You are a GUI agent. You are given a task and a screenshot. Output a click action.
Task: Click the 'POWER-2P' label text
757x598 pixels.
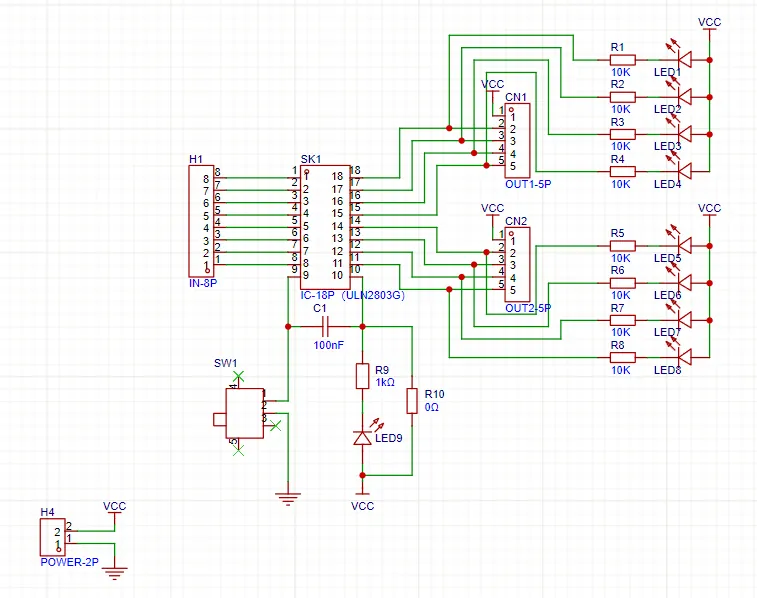(x=70, y=562)
